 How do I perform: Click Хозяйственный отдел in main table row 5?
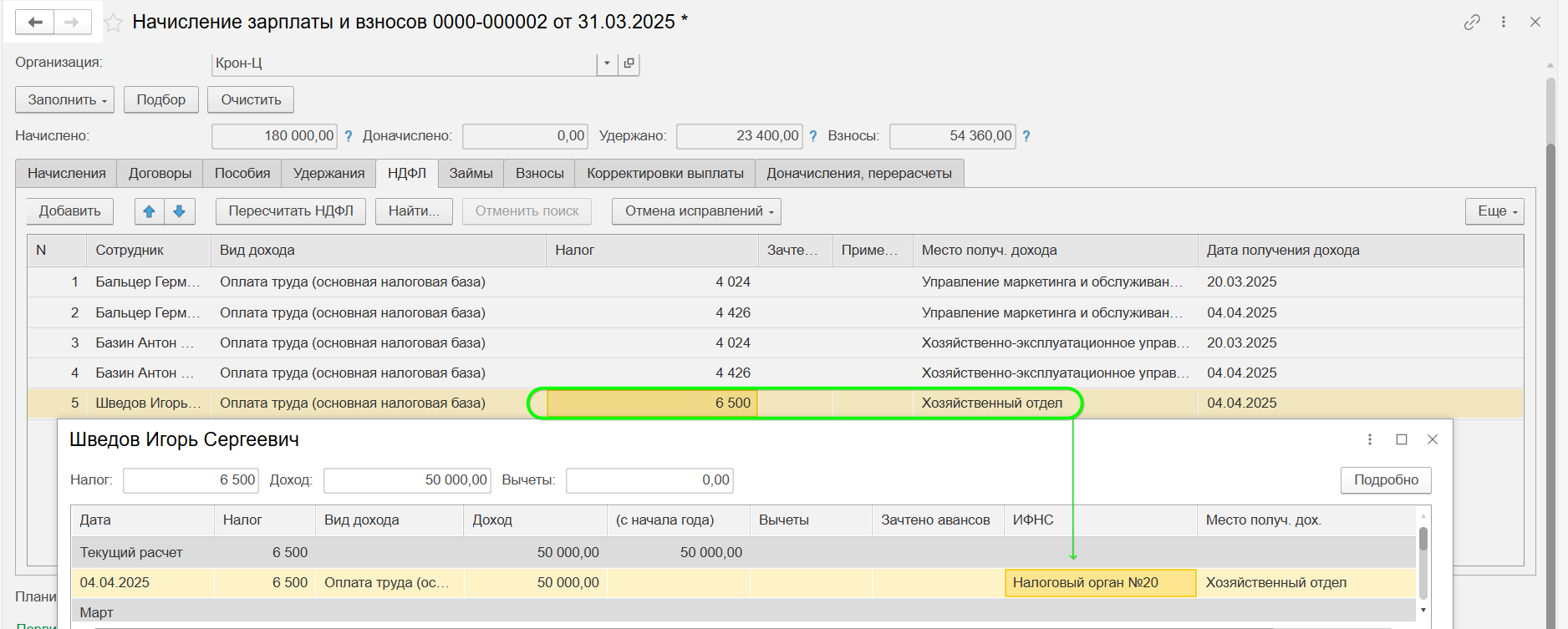tap(992, 403)
